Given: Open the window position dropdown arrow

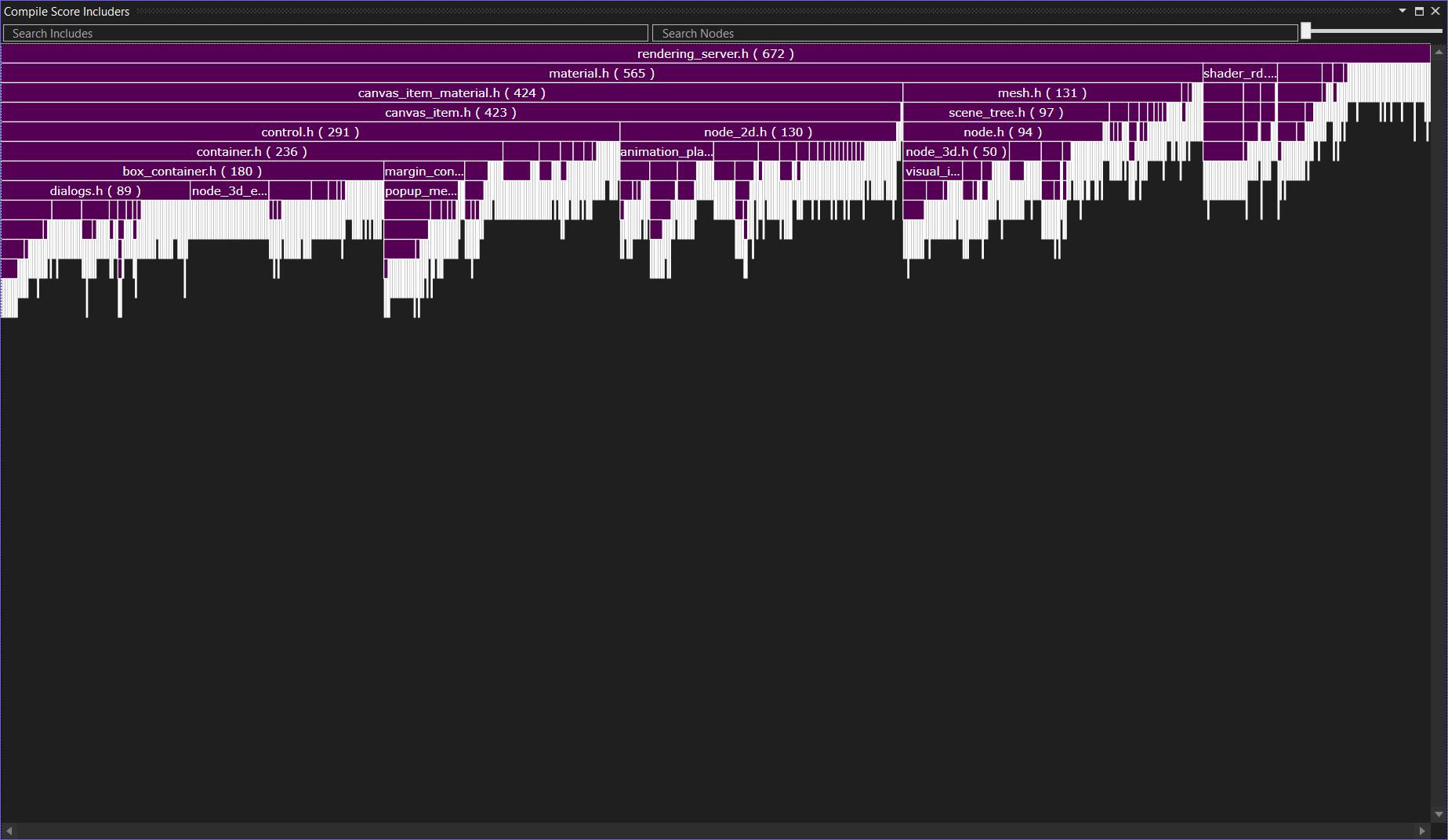Looking at the screenshot, I should 1403,11.
